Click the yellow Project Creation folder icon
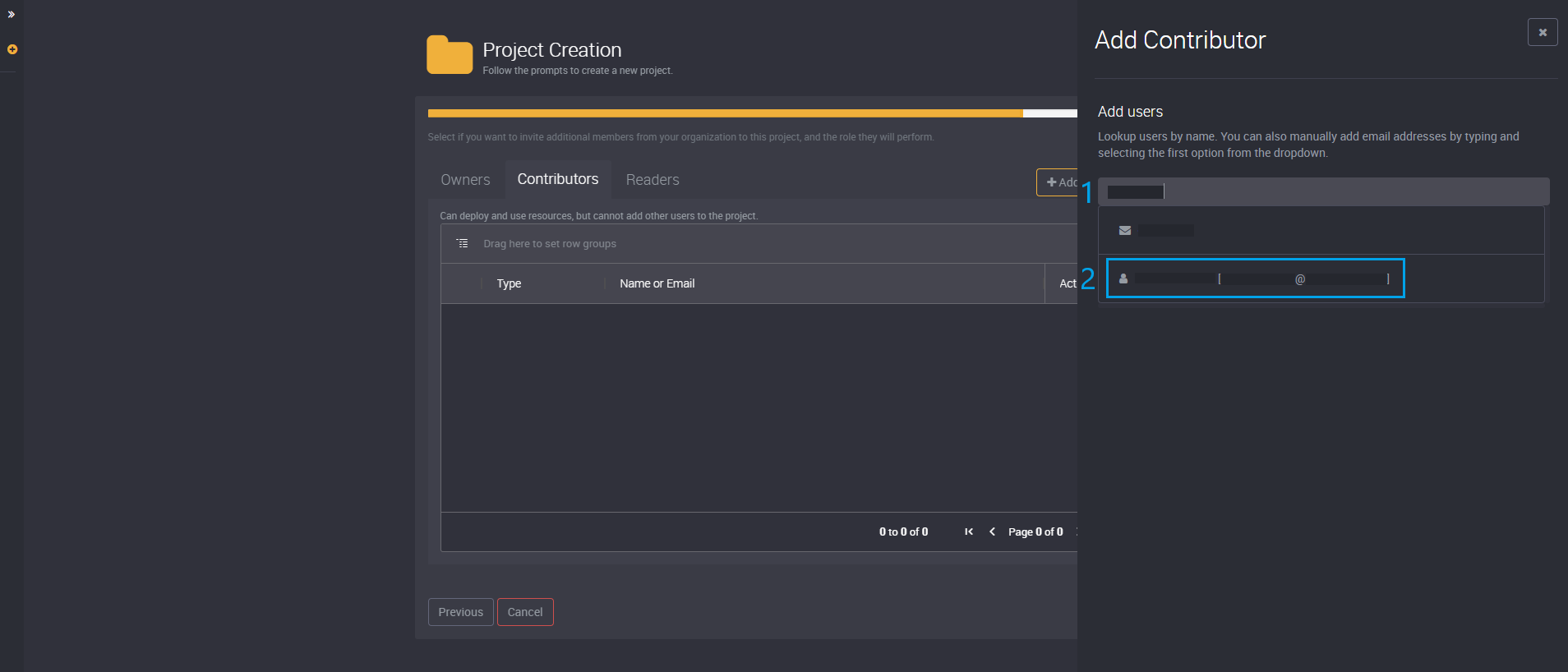This screenshot has width=1568, height=672. point(450,55)
